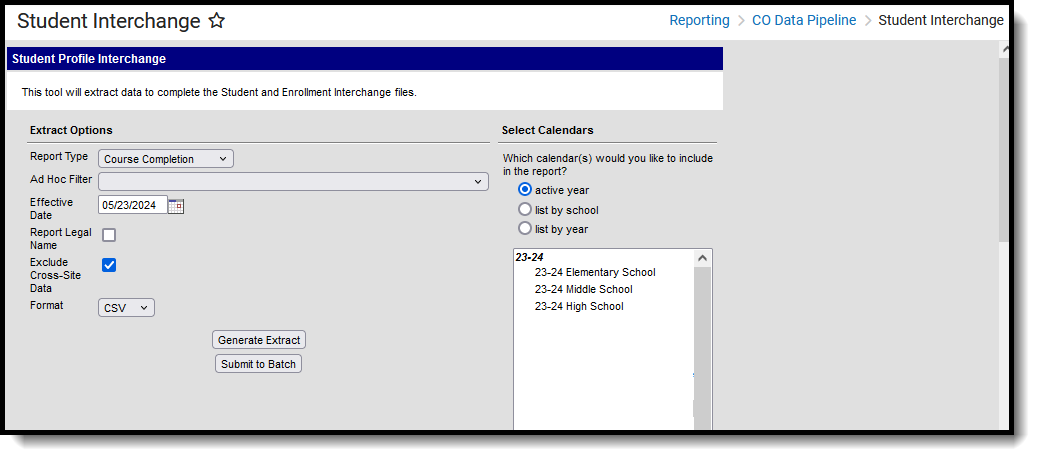Screen dimensions: 1039x460
Task: Mark Student Interchange as favorite star
Action: 217,21
